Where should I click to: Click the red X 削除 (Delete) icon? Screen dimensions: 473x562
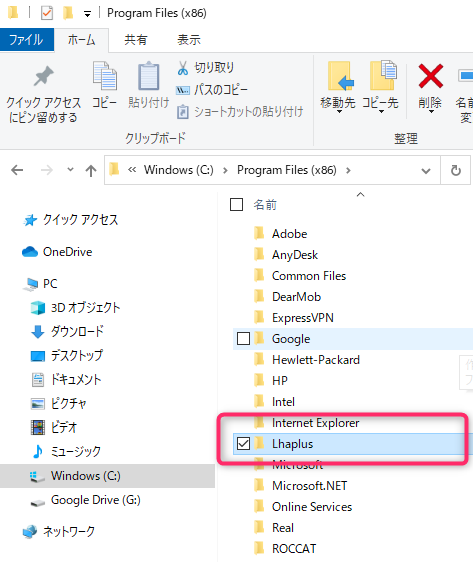430,76
